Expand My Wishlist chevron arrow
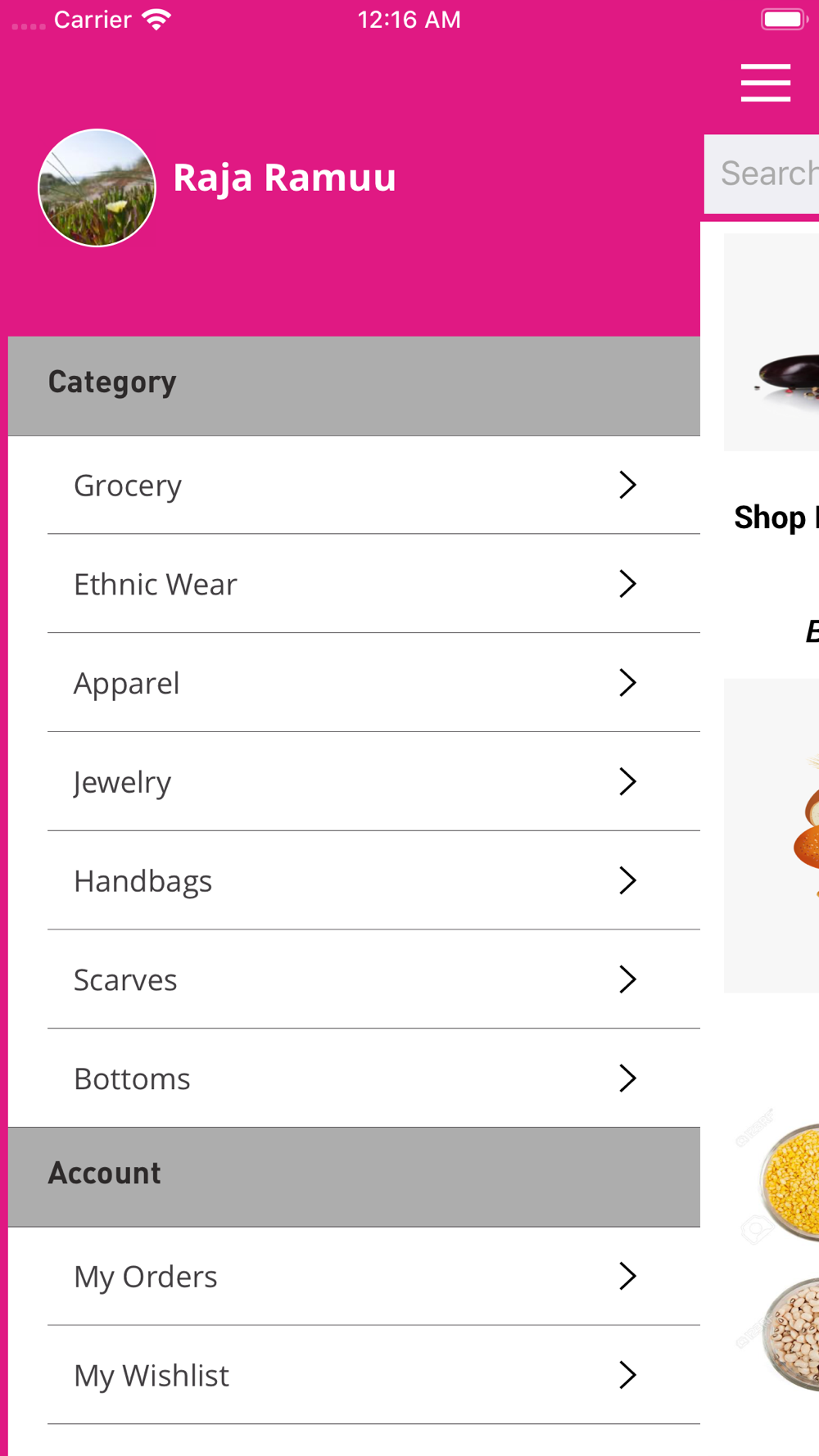The image size is (819, 1456). [627, 1375]
